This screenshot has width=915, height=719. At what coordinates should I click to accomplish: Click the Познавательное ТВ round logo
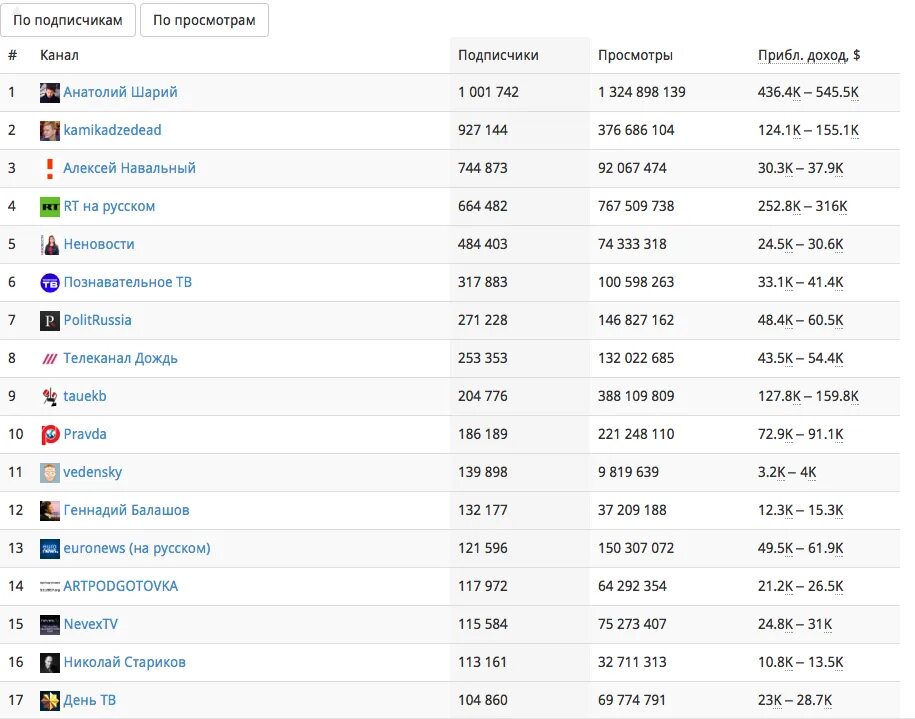click(x=50, y=282)
